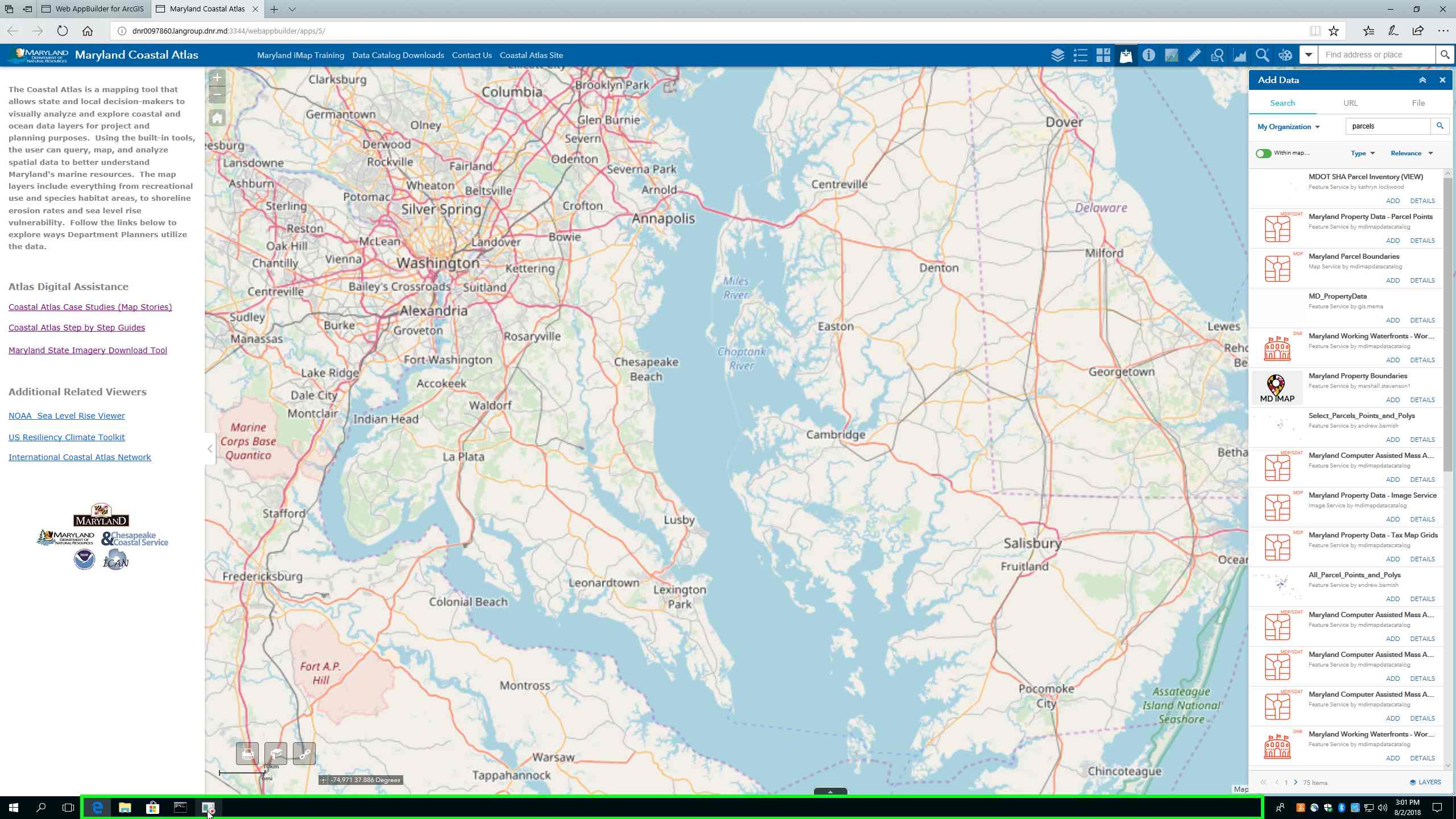Switch to the URL tab in Add Data
Viewport: 1456px width, 819px height.
[1350, 103]
